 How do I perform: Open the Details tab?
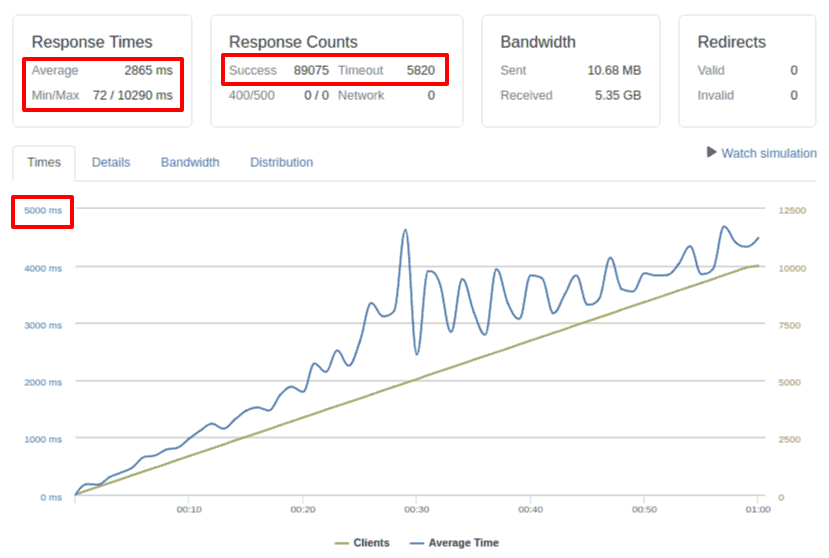pyautogui.click(x=111, y=162)
